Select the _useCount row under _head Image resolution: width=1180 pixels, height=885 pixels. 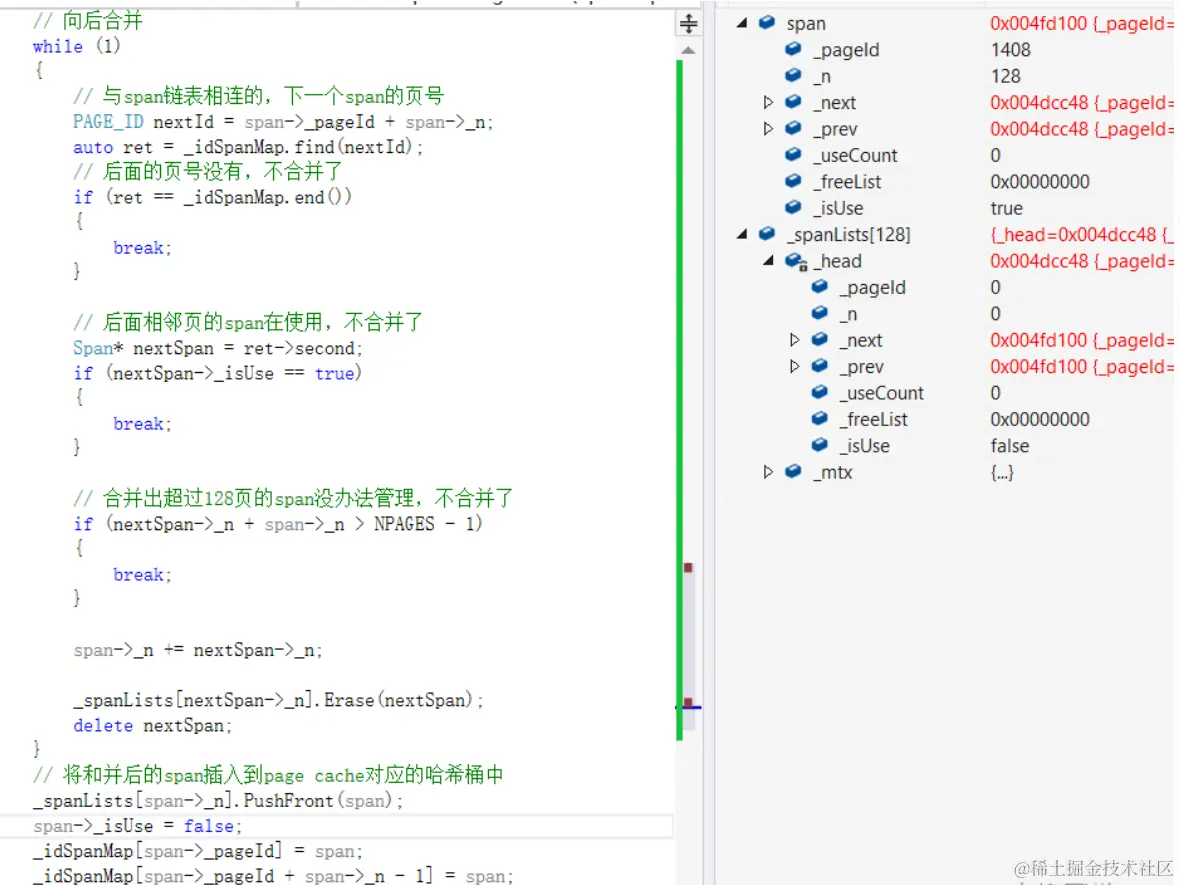pos(880,393)
